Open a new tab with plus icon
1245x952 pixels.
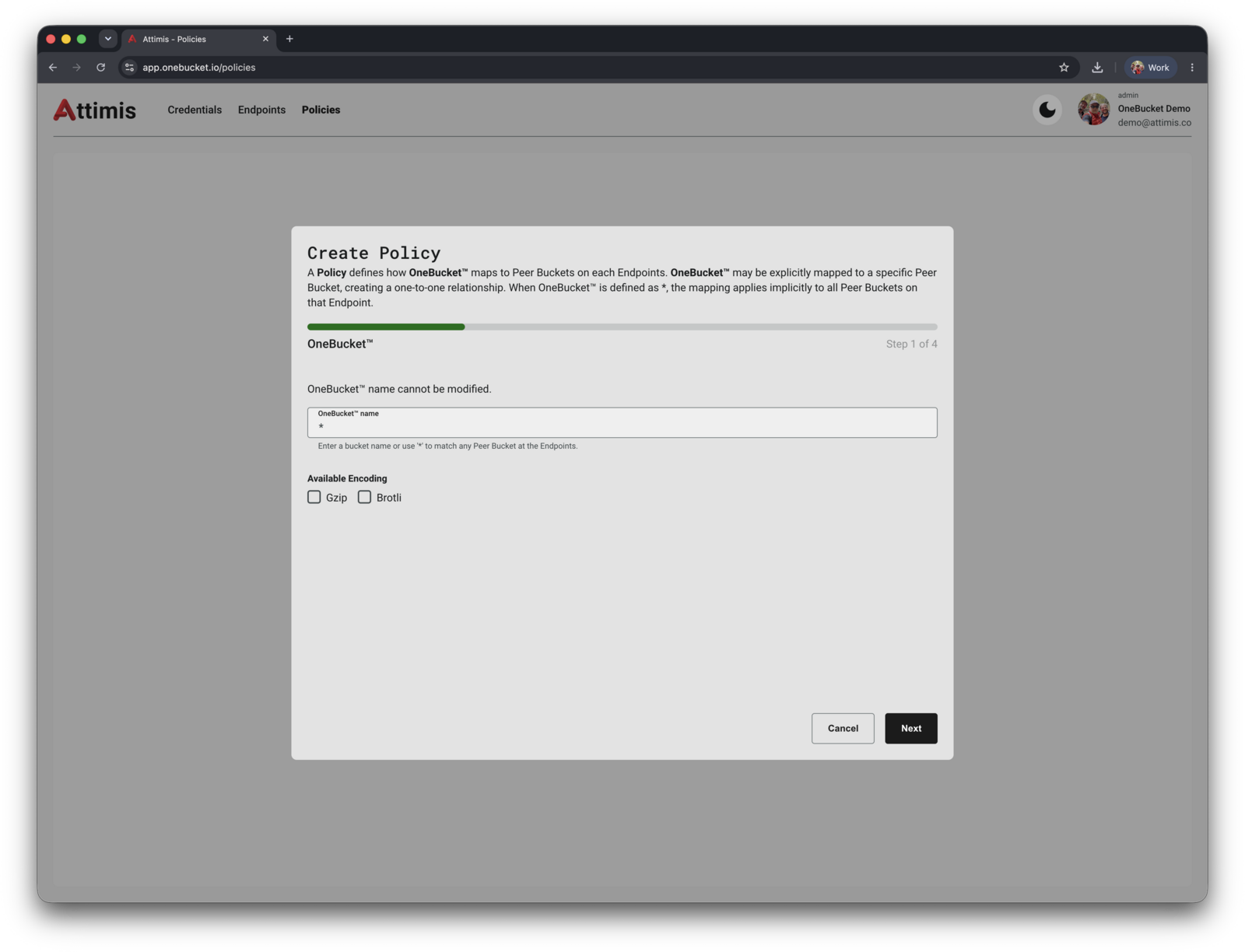pyautogui.click(x=289, y=39)
